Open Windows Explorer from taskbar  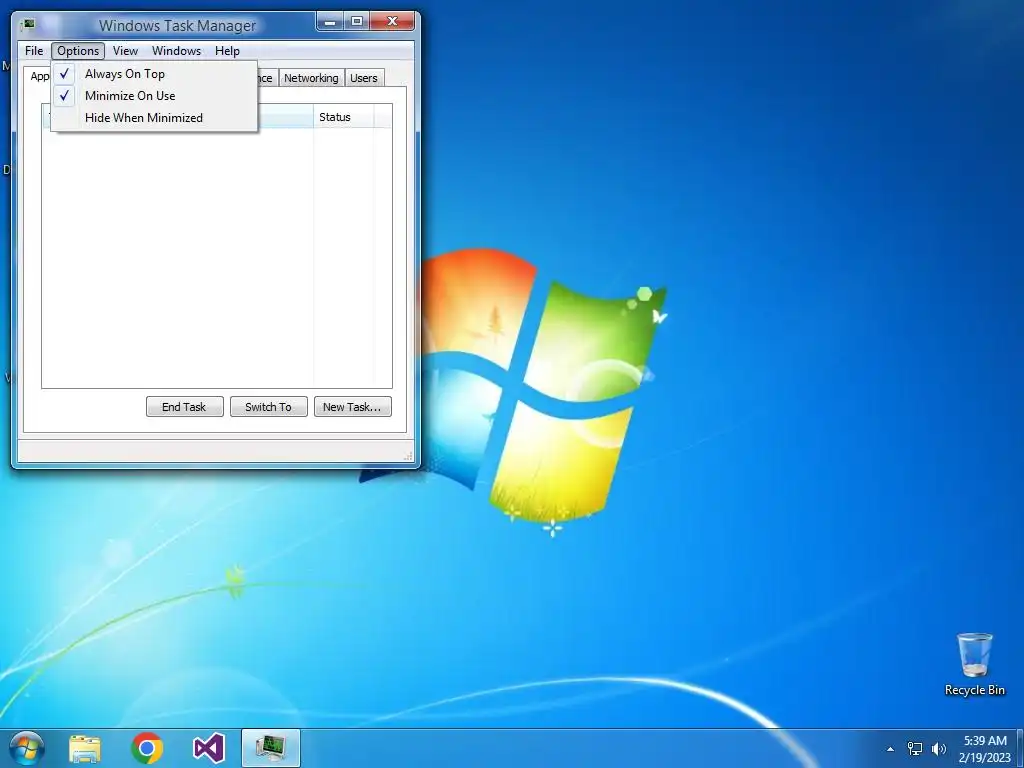coord(85,748)
